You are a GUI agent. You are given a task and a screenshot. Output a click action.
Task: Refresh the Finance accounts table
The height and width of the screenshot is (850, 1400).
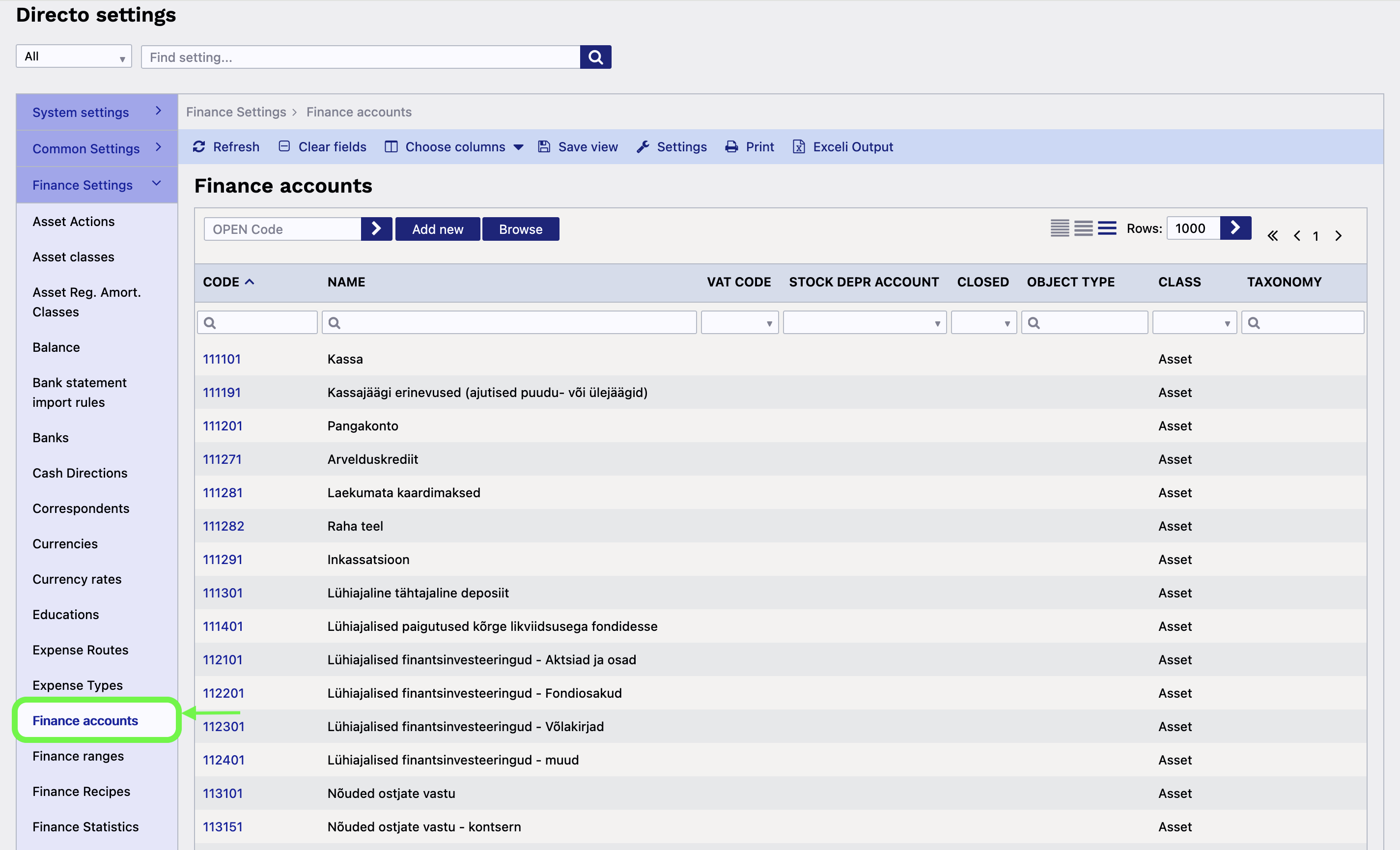(226, 146)
